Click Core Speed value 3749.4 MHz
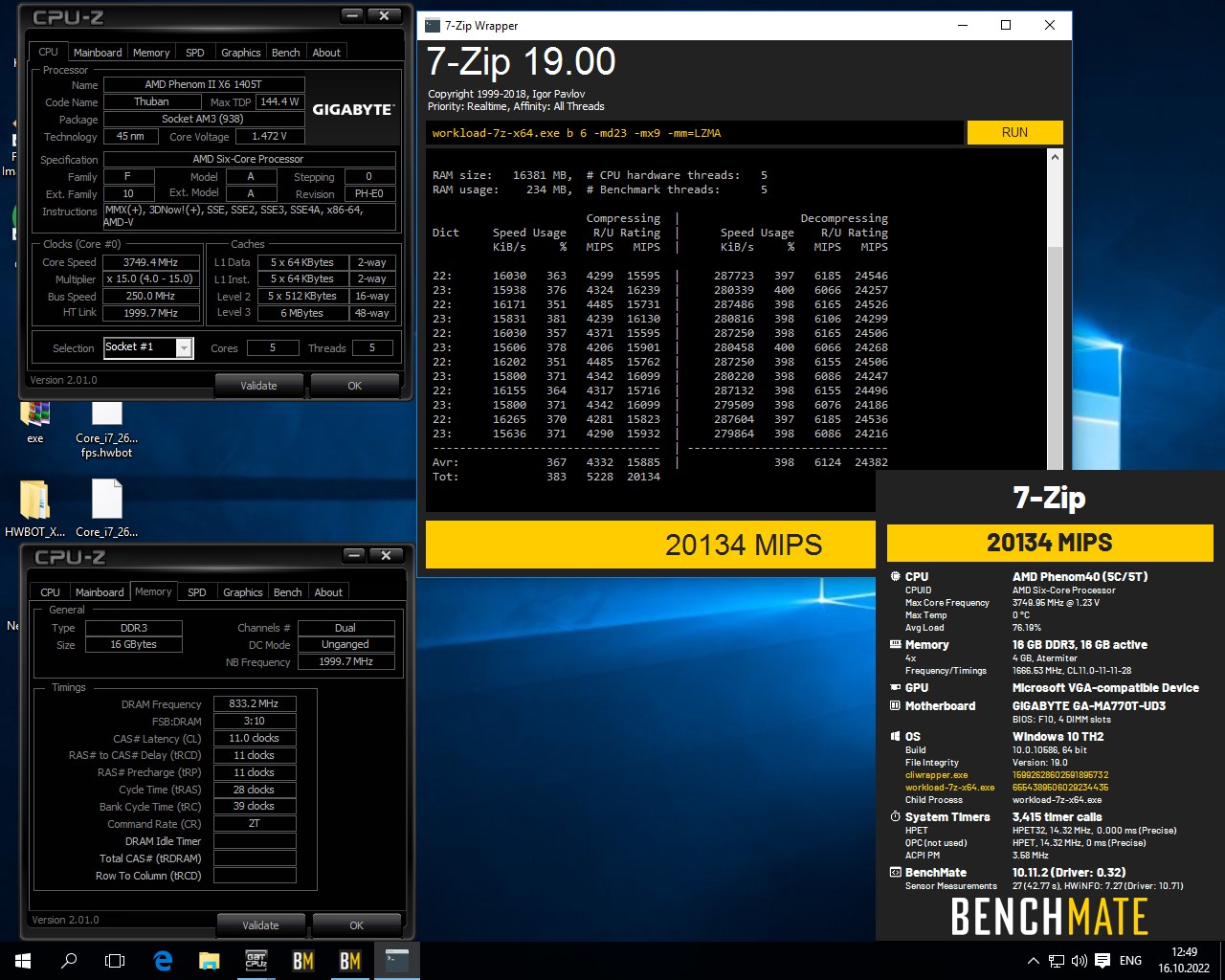The image size is (1225, 980). click(x=150, y=262)
